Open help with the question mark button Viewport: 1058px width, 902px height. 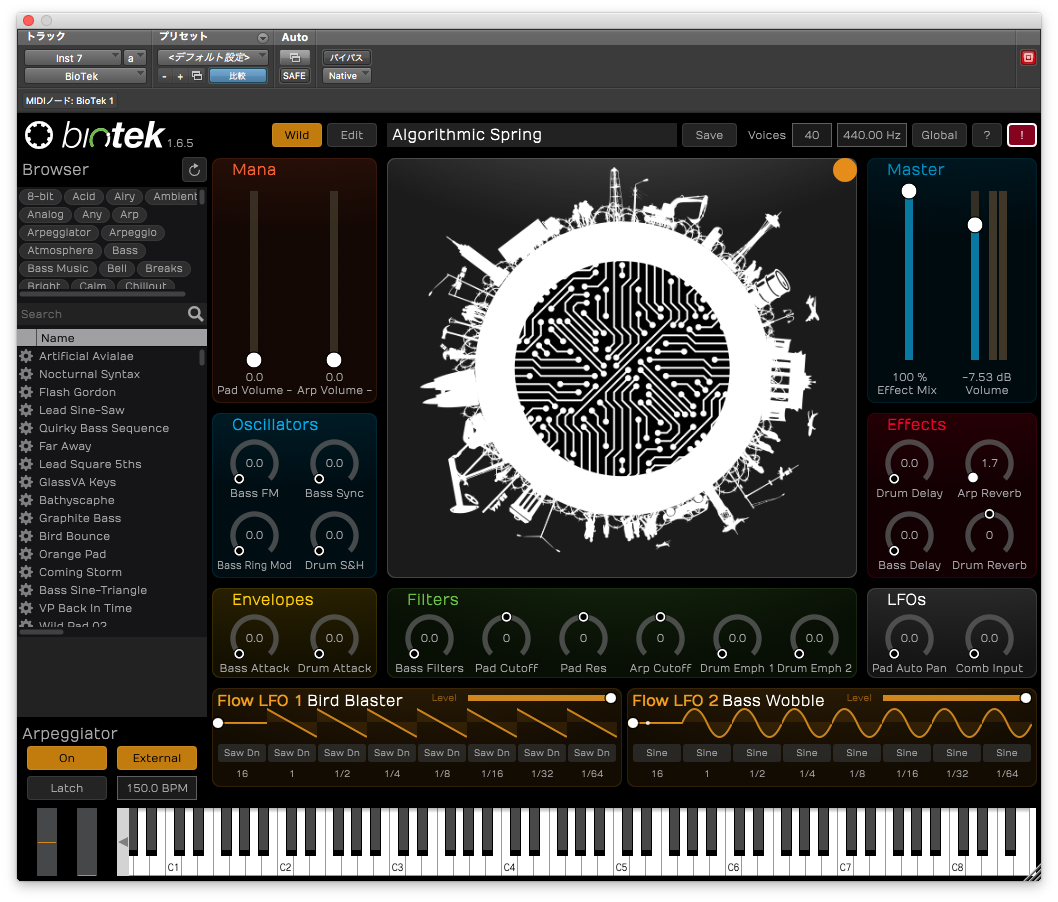pos(986,135)
